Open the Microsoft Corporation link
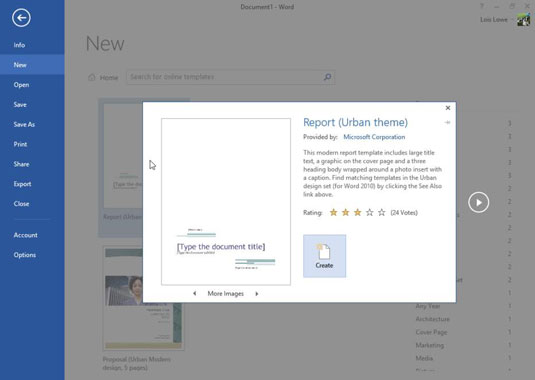The image size is (535, 380). click(374, 137)
